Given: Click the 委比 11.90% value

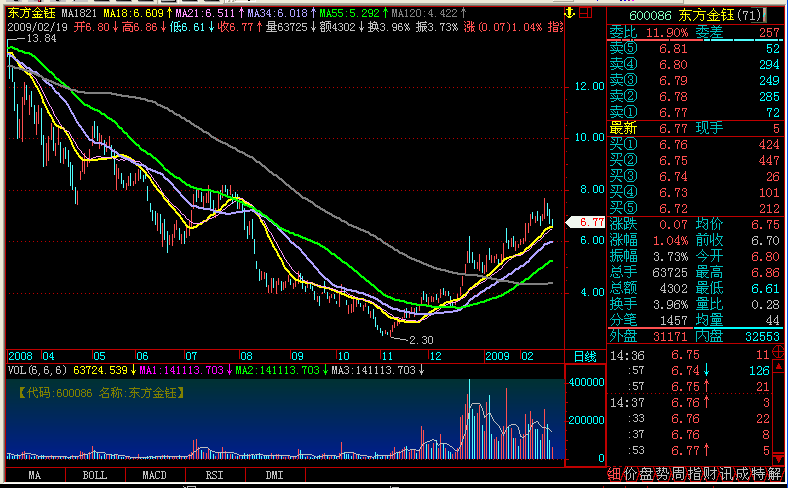Looking at the screenshot, I should pos(667,33).
